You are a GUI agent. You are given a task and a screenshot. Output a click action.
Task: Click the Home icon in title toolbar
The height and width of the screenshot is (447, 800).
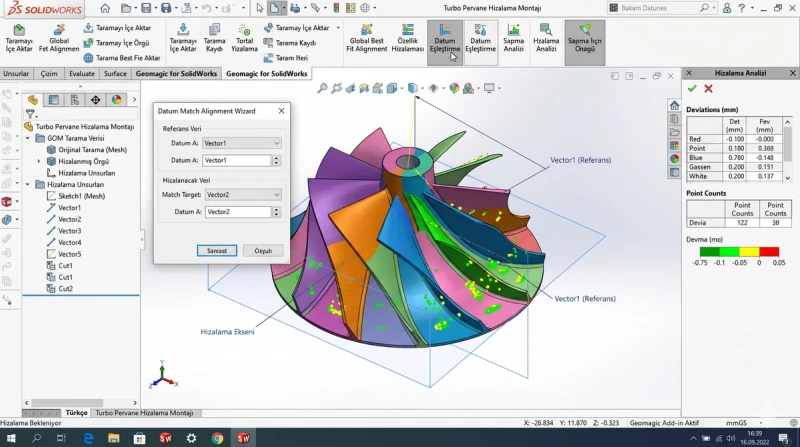click(105, 8)
